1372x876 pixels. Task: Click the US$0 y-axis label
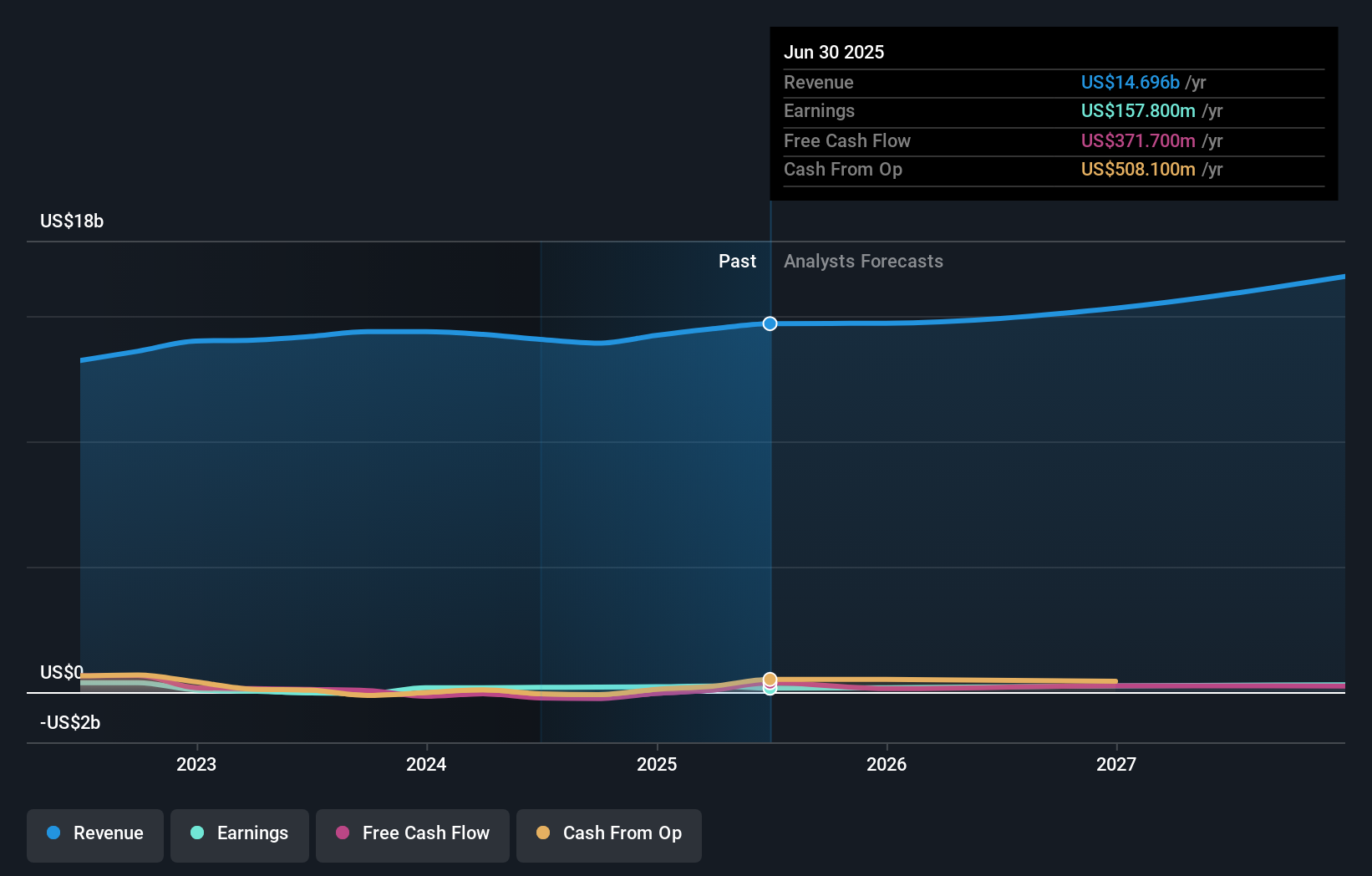[x=62, y=672]
